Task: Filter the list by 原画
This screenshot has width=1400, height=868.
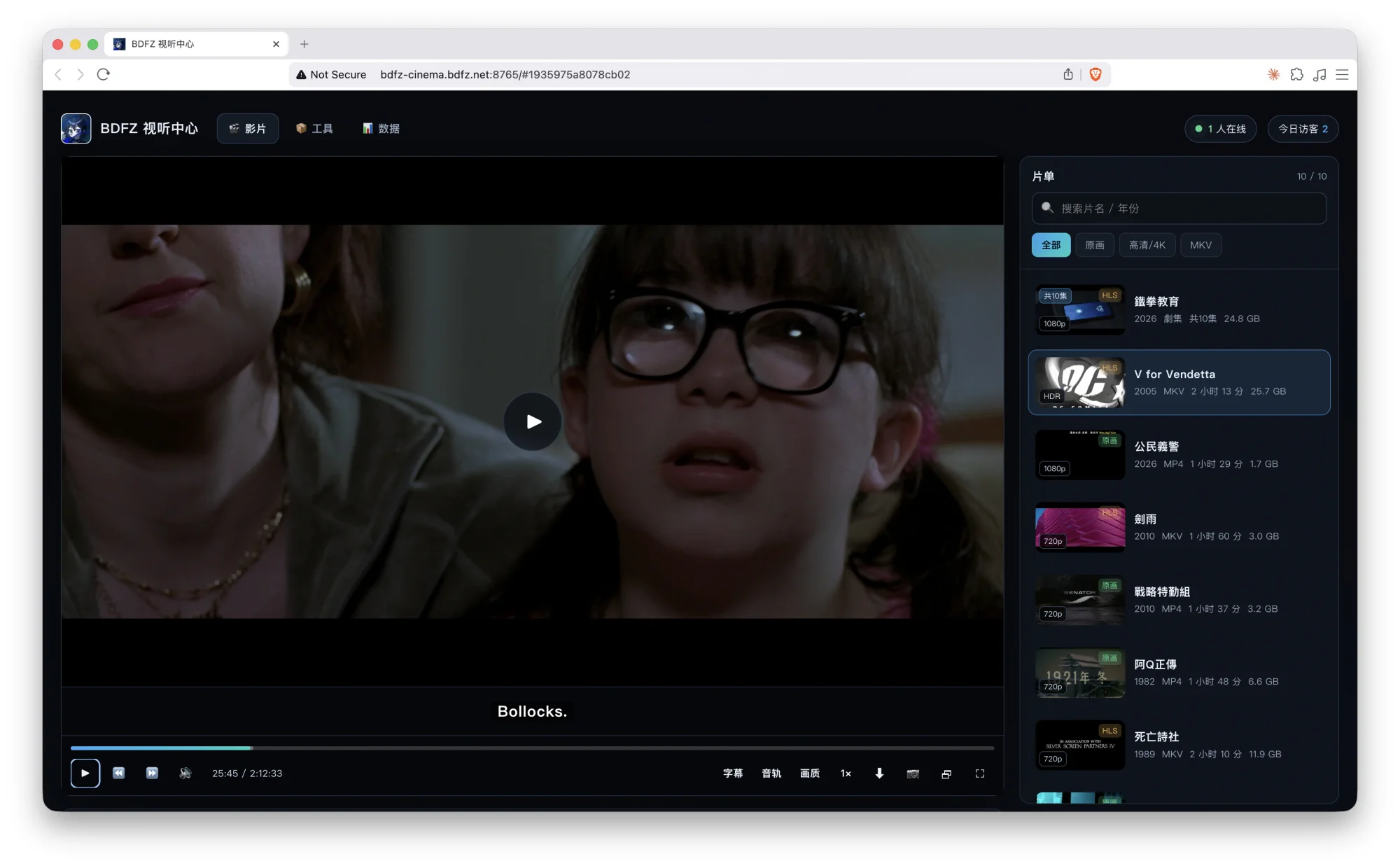Action: tap(1095, 245)
